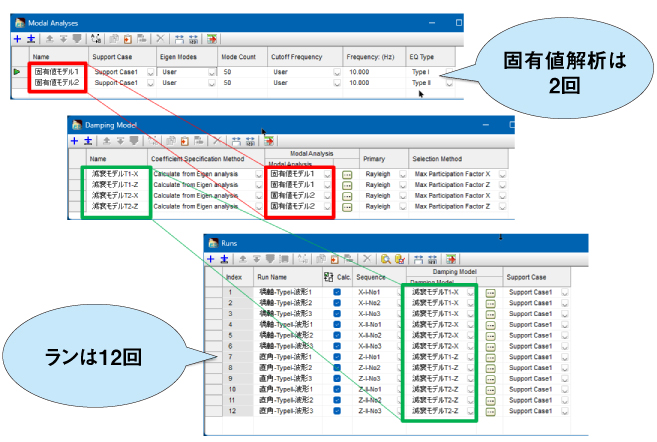Toggle Calc. checkbox for run index 7

pos(337,357)
